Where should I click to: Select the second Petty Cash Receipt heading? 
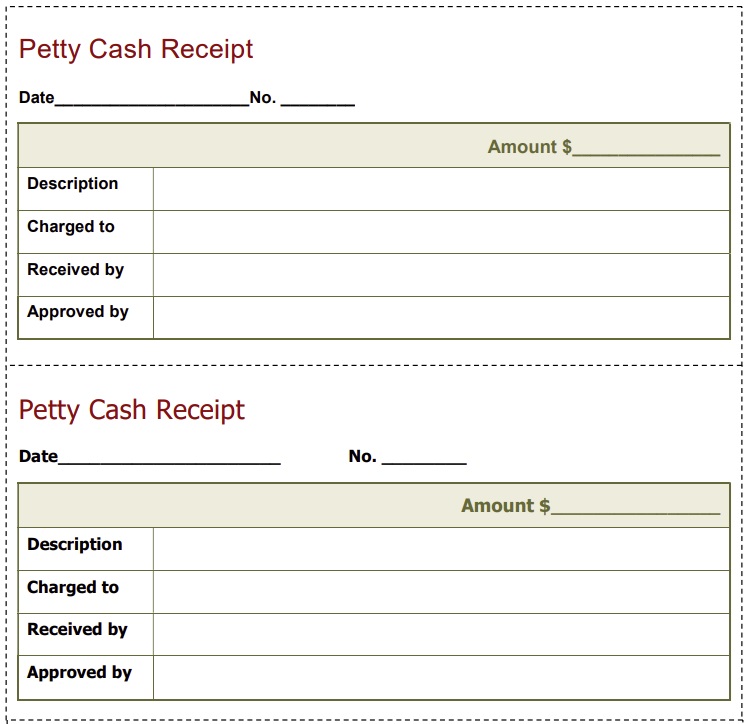pos(132,410)
